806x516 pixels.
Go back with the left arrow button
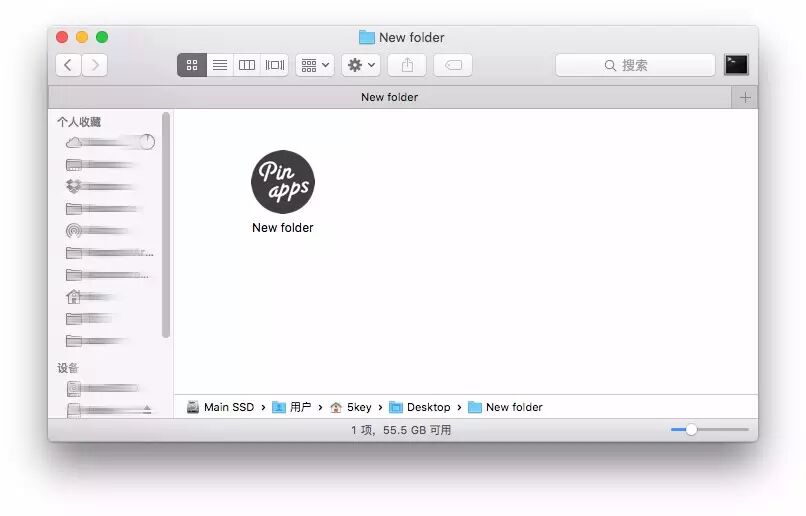tap(68, 65)
